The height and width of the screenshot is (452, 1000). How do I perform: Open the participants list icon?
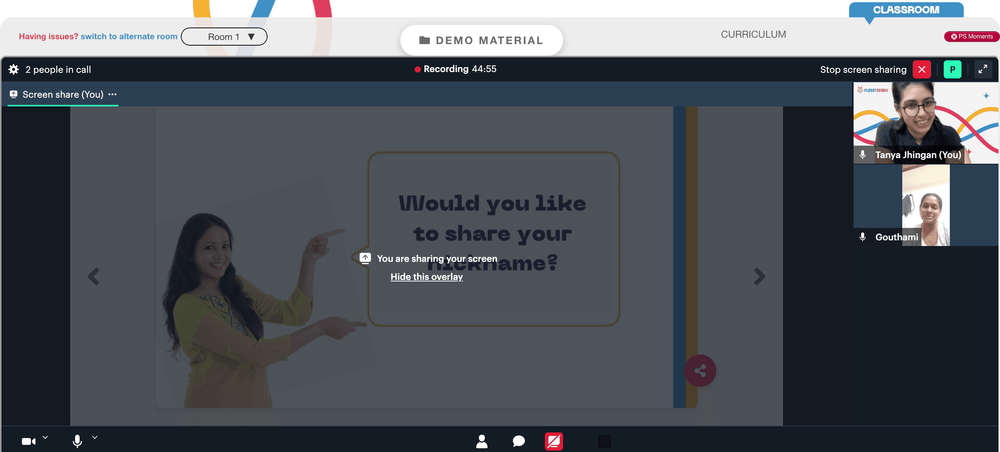(x=482, y=441)
